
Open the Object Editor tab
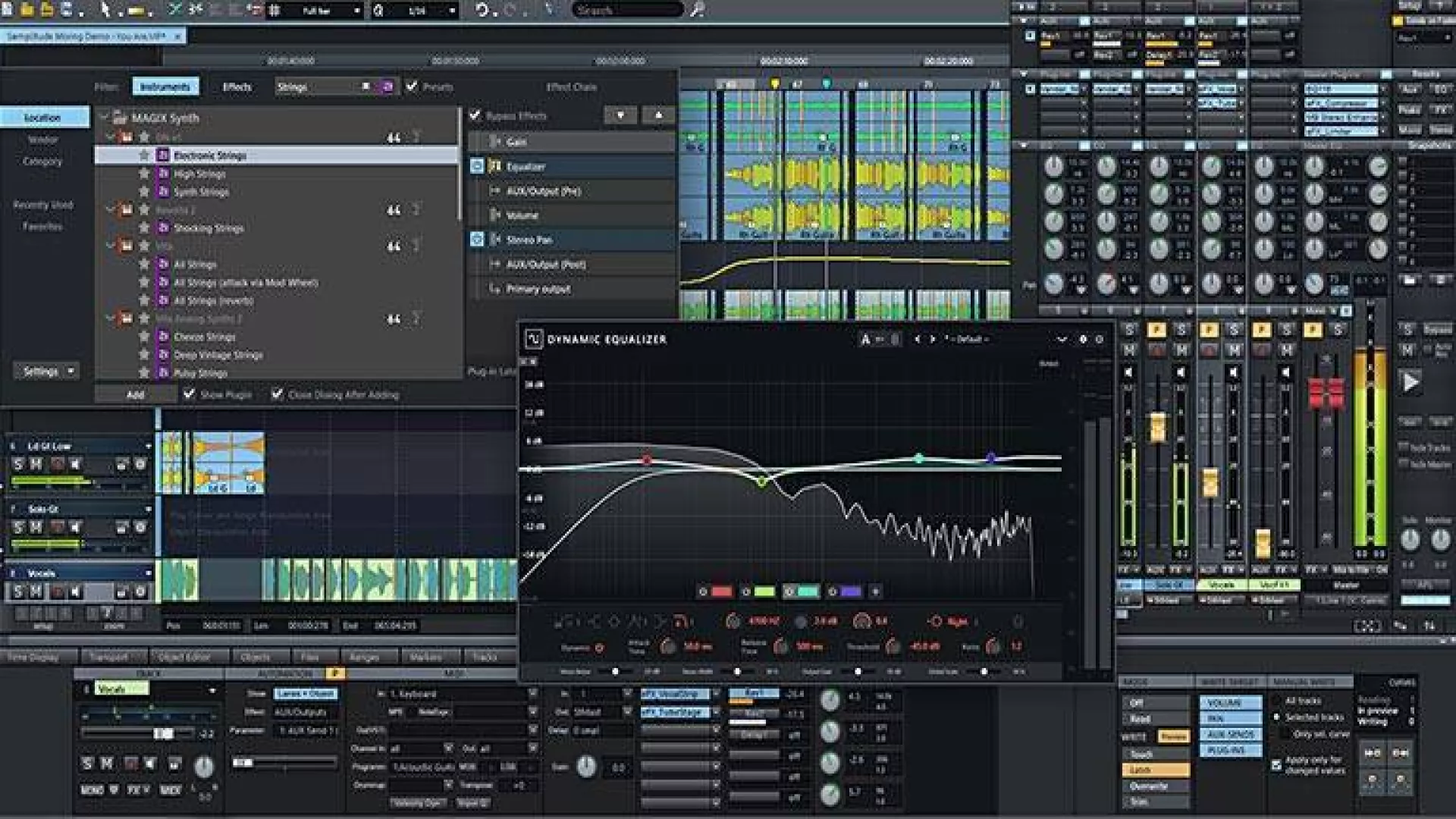184,657
